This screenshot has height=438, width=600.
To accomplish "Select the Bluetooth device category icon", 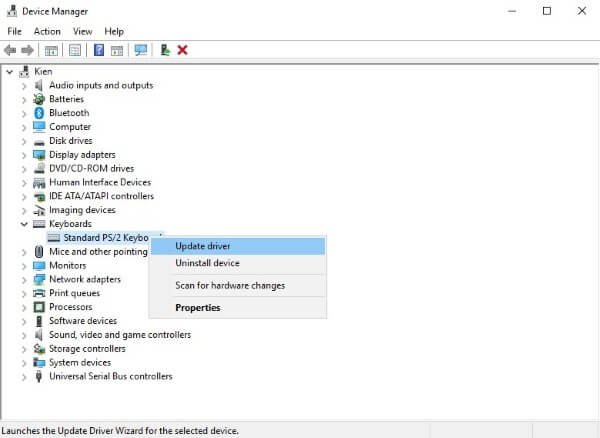I will click(40, 113).
